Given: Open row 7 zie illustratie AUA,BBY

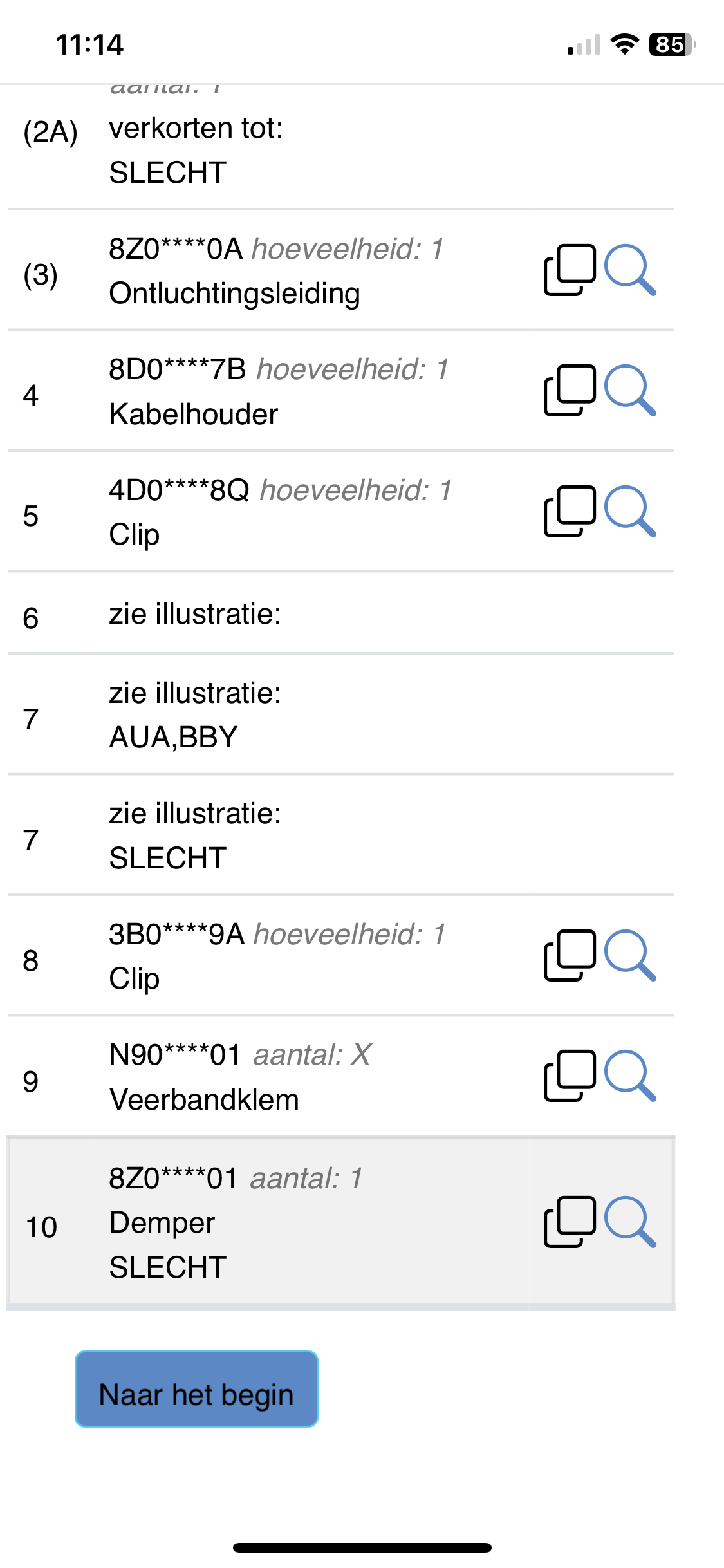Looking at the screenshot, I should (340, 714).
